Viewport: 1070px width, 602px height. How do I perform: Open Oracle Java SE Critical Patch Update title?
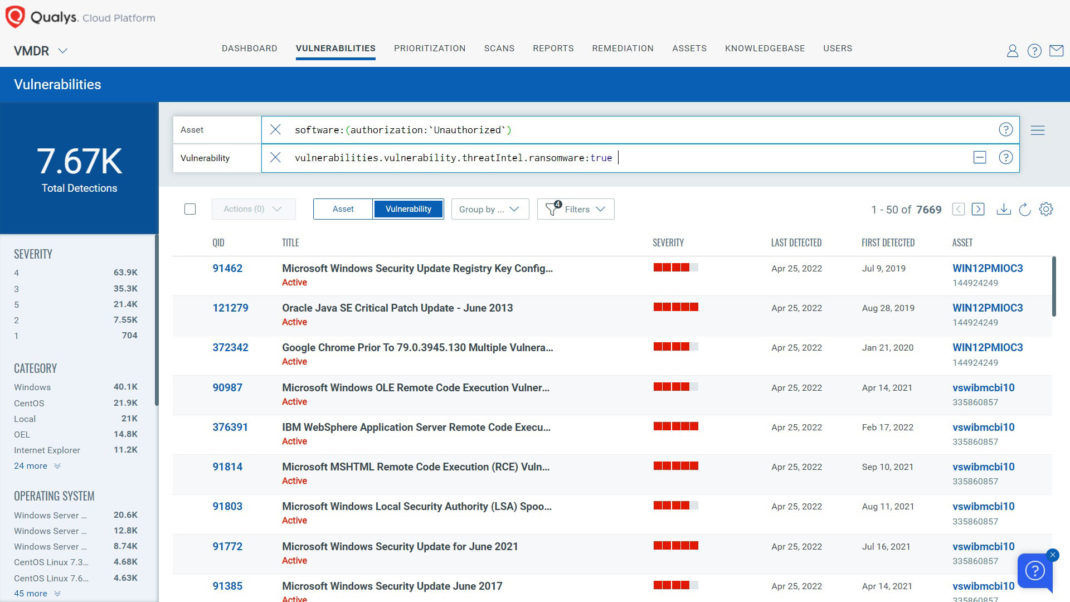click(x=397, y=308)
